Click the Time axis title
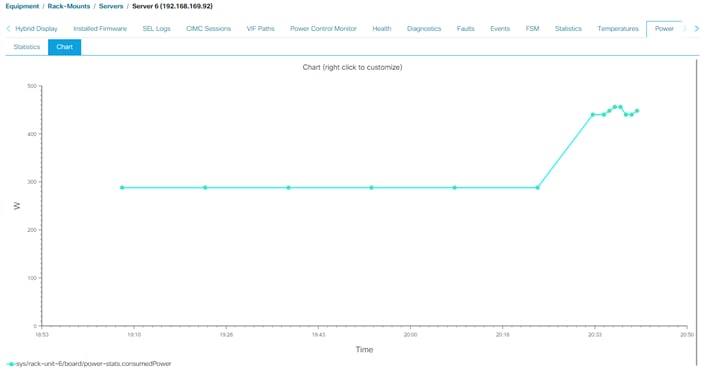The width and height of the screenshot is (701, 371). pyautogui.click(x=364, y=350)
